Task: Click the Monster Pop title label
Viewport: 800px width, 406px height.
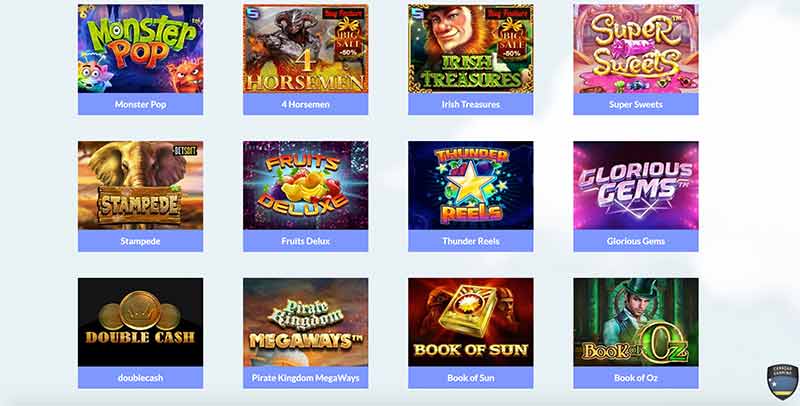Action: 140,104
